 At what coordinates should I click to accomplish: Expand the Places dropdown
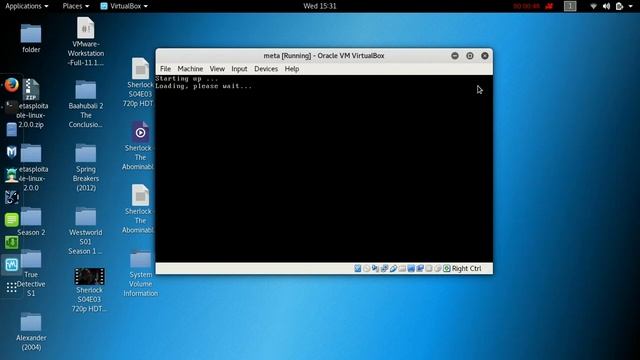76,6
